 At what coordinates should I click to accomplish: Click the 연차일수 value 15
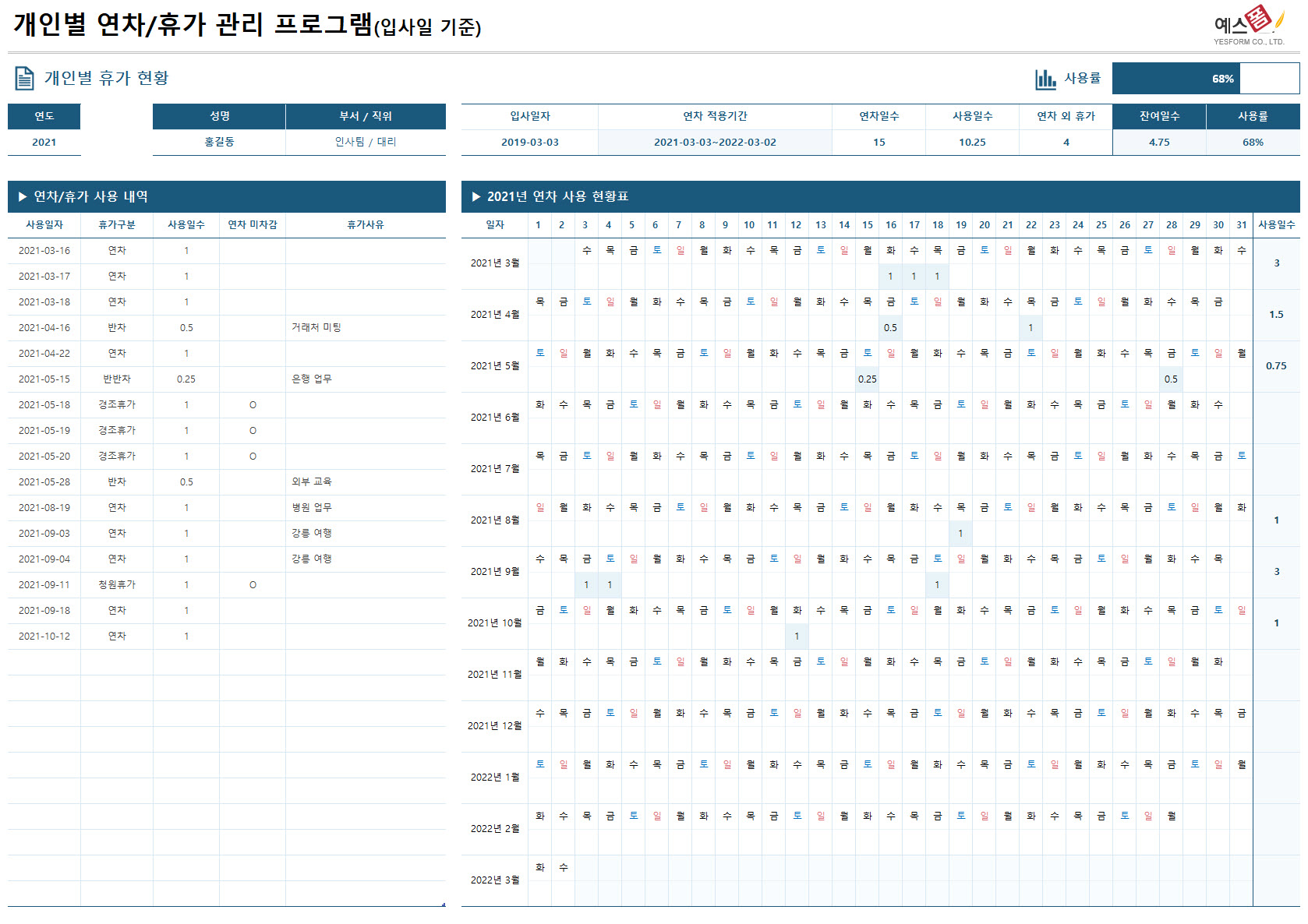click(x=879, y=143)
